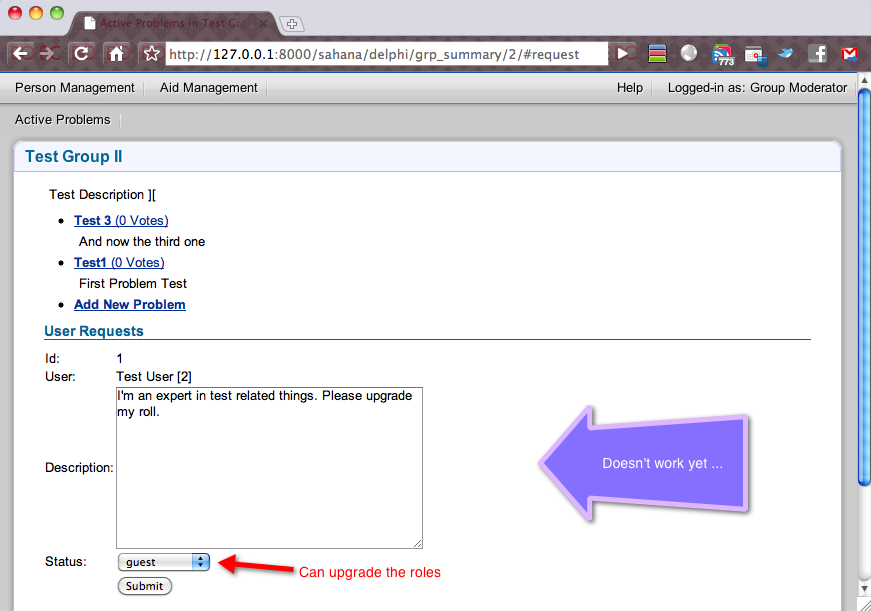Click the Add New Problem link
Viewport: 871px width, 611px height.
pos(130,305)
